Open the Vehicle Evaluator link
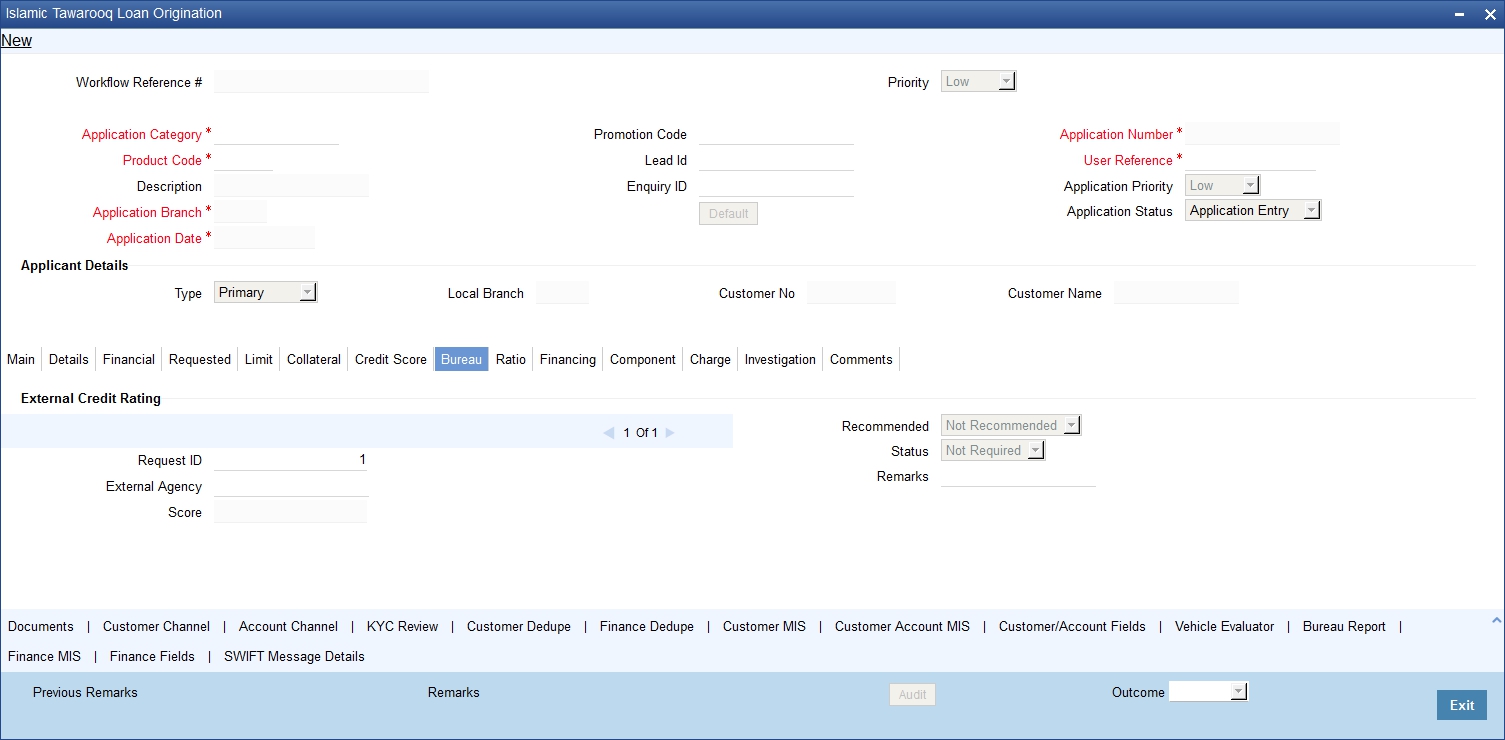 1224,627
